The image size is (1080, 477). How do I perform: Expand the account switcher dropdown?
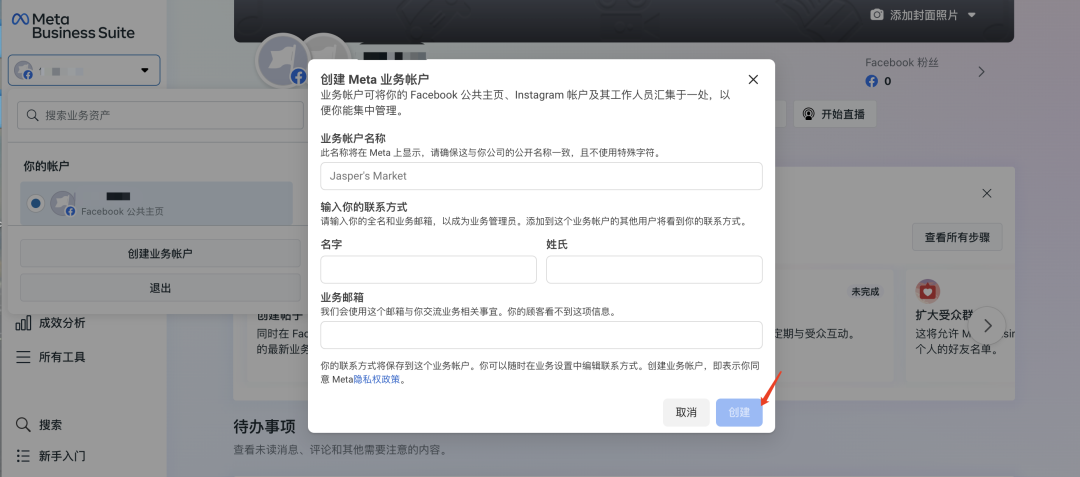pyautogui.click(x=145, y=70)
